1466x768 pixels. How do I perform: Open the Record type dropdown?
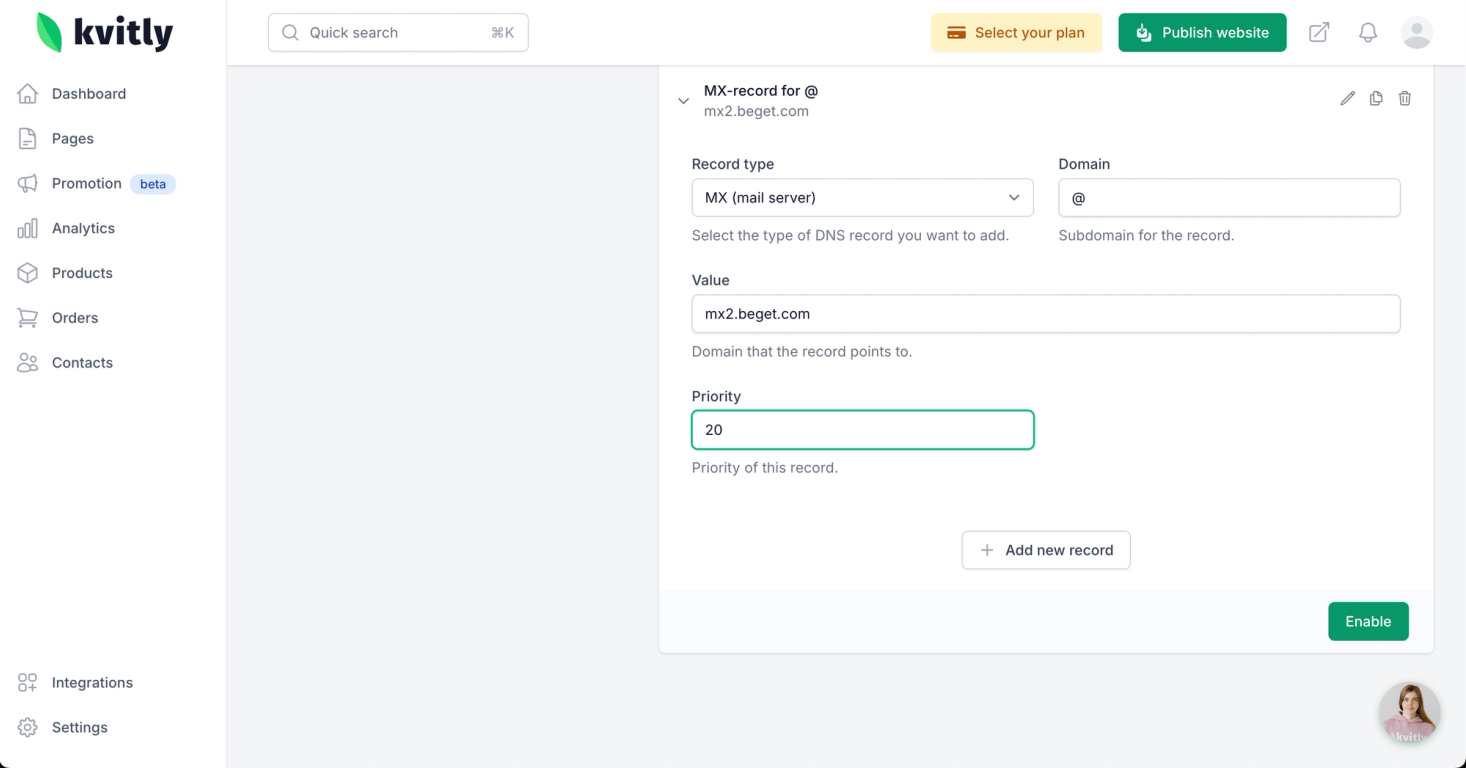pos(862,198)
